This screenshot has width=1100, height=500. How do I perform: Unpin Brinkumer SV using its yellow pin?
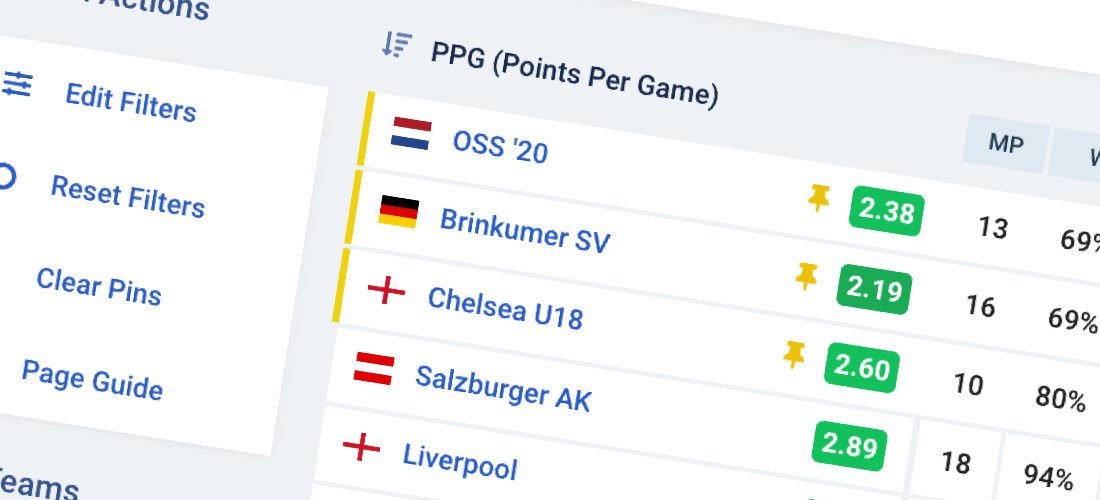(819, 198)
